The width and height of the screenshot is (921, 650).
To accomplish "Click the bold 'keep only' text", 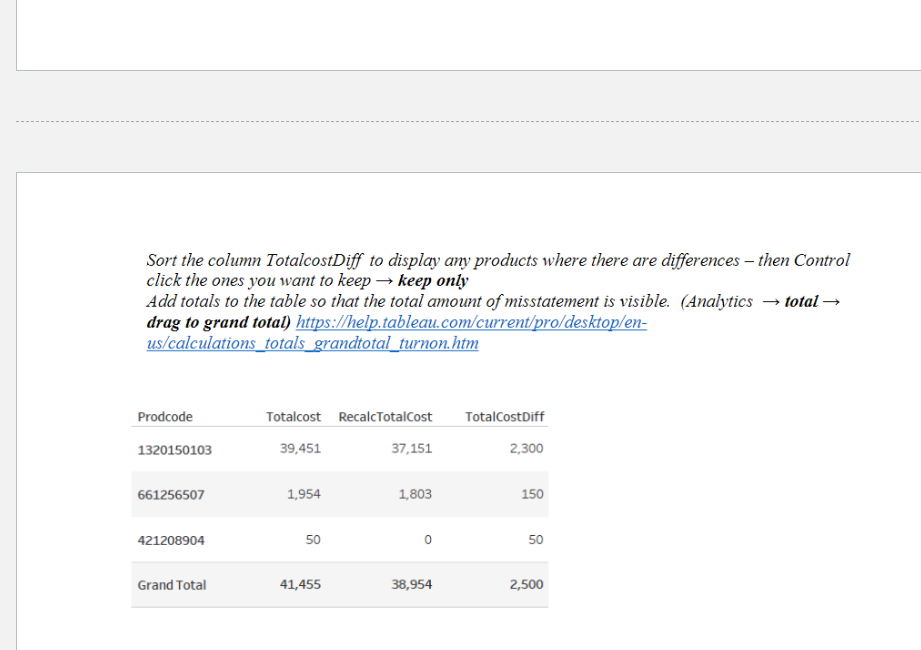I will [433, 281].
